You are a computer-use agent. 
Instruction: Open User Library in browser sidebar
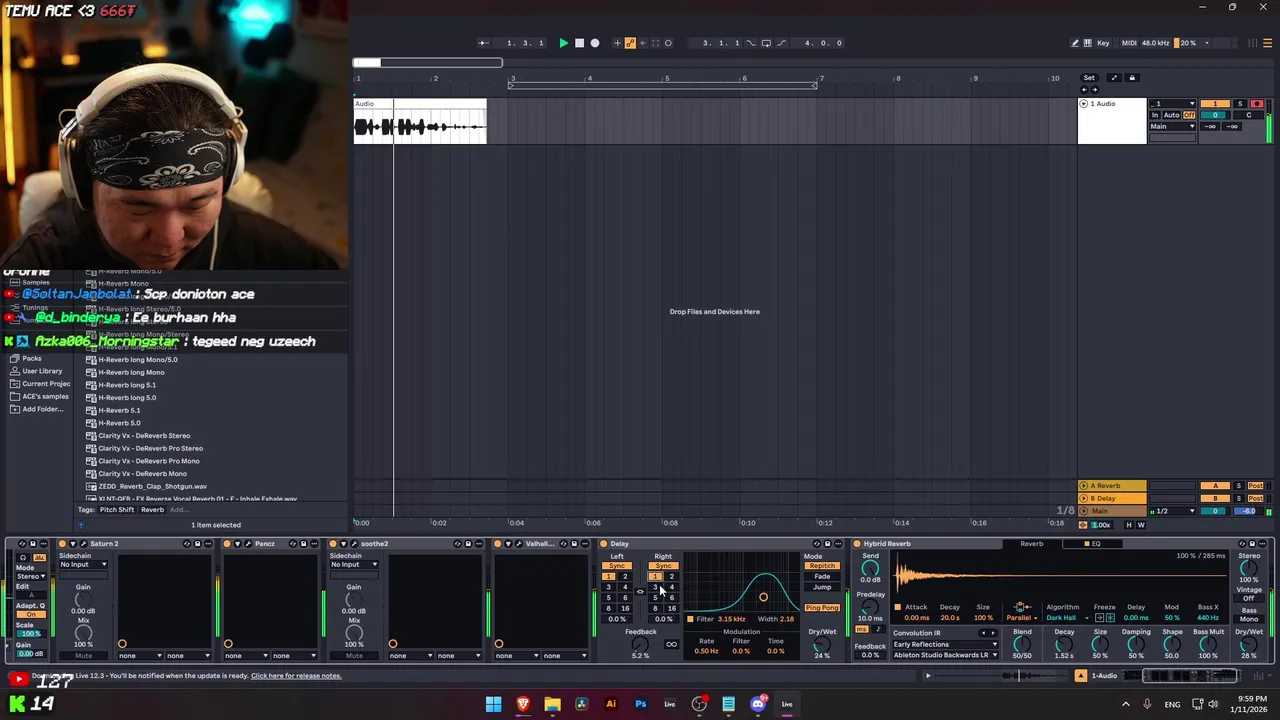coord(42,371)
